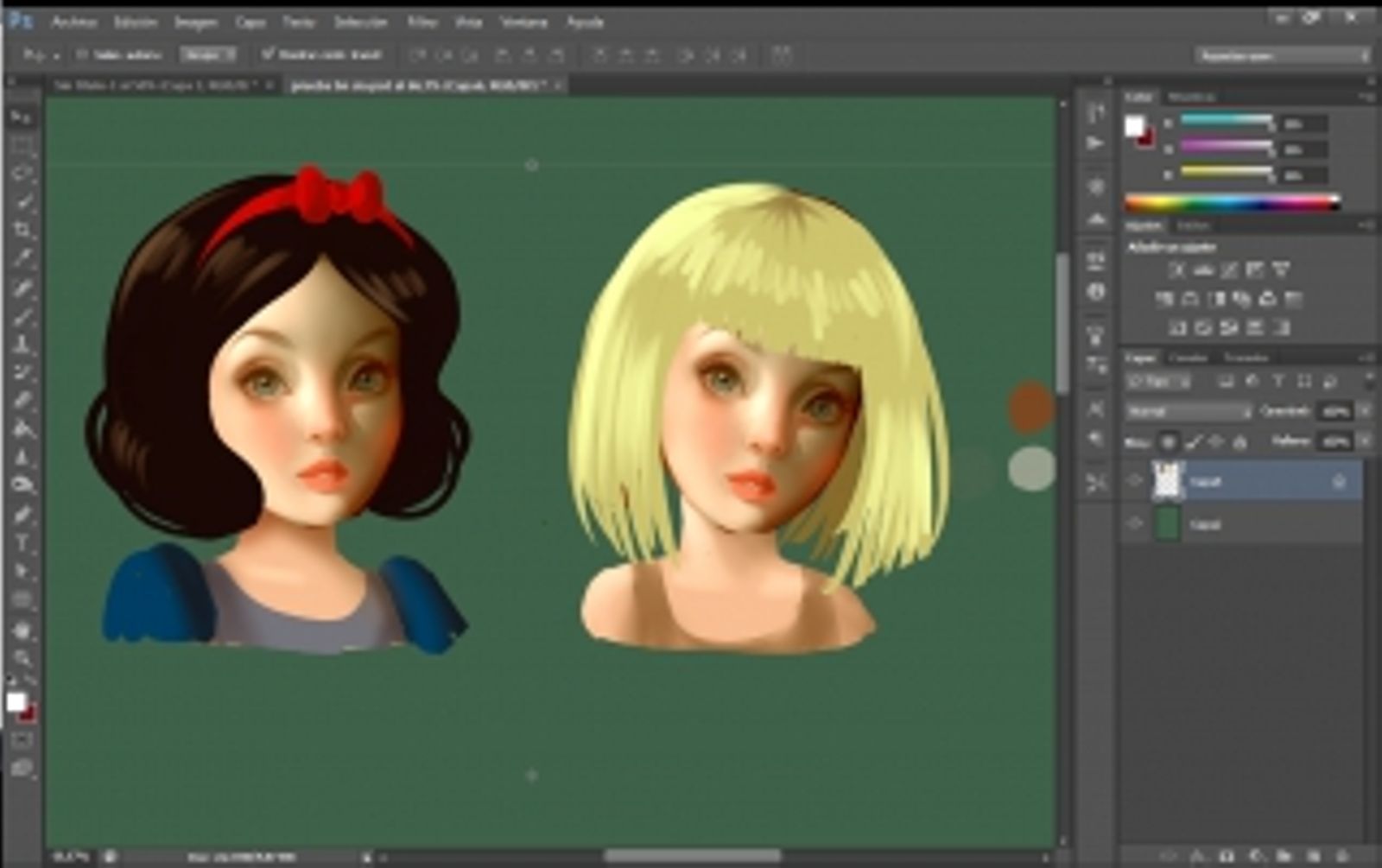Open the Archivo menu
This screenshot has width=1382, height=868.
pyautogui.click(x=73, y=22)
